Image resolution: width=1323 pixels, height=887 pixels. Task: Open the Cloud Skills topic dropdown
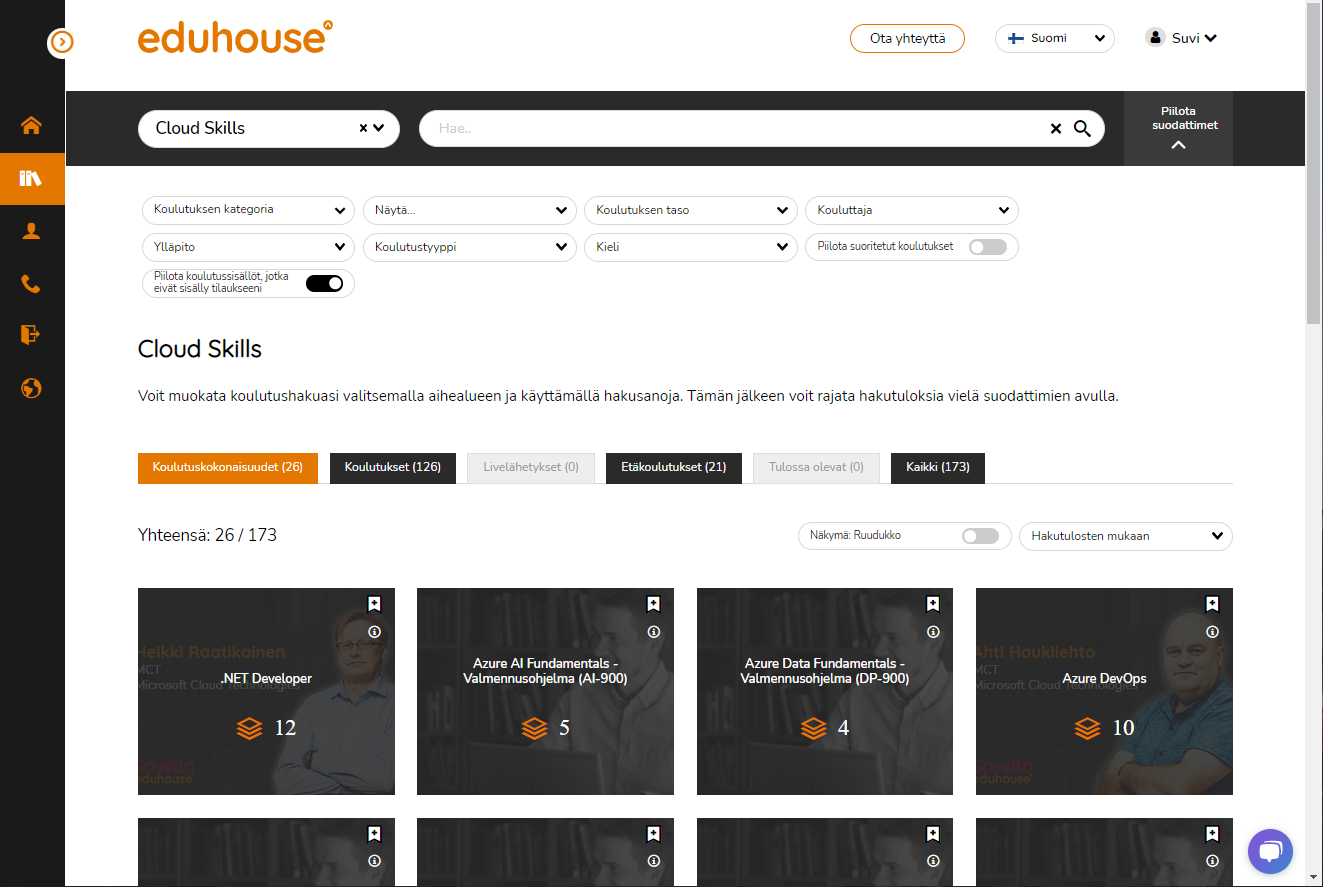pos(269,128)
